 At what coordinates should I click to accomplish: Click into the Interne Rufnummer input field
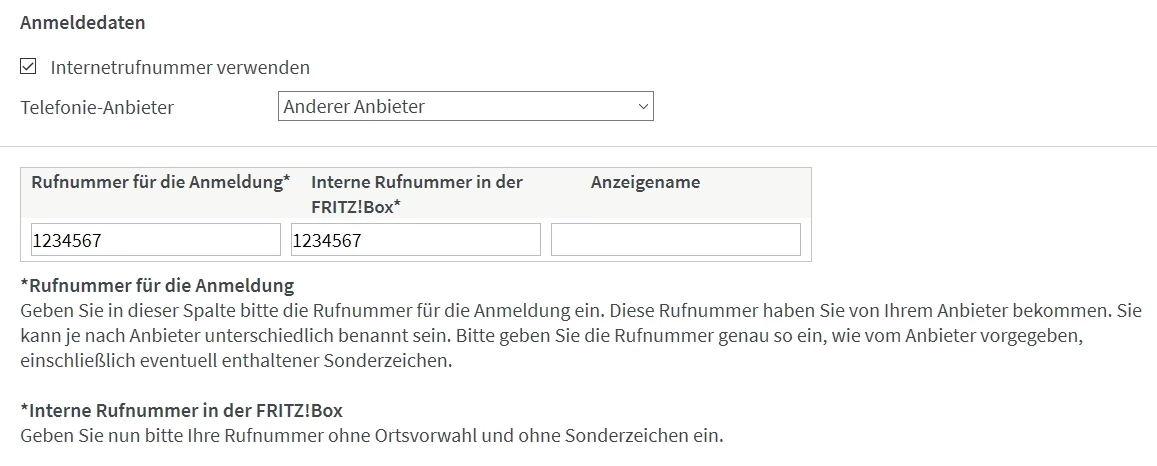[416, 240]
